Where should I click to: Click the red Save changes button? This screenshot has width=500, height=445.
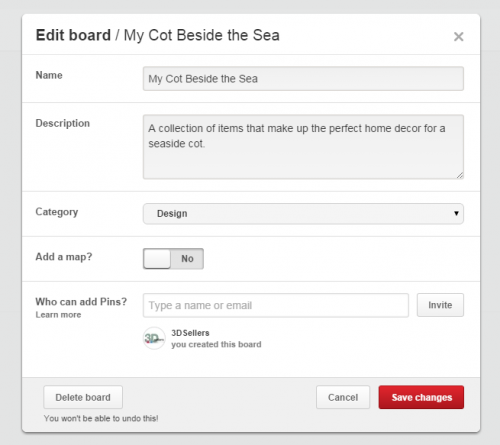pyautogui.click(x=421, y=397)
